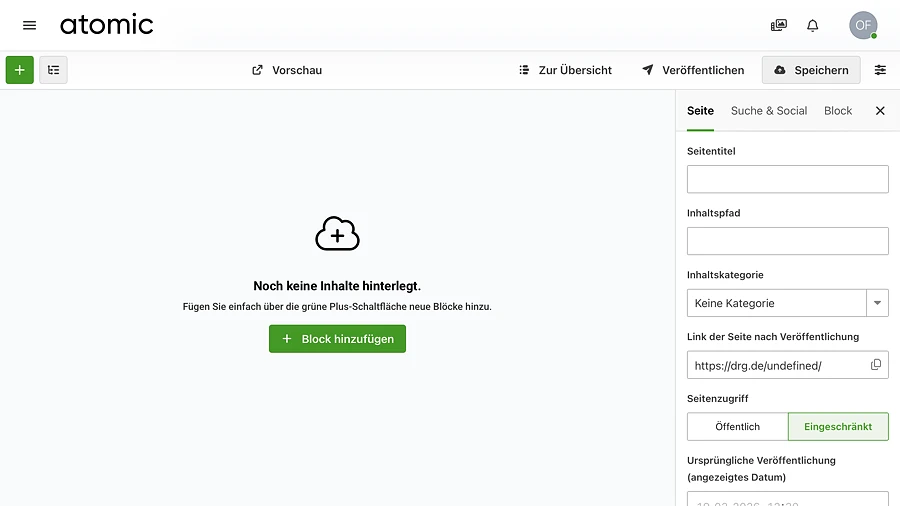Show notifications via bell icon

[x=813, y=25]
